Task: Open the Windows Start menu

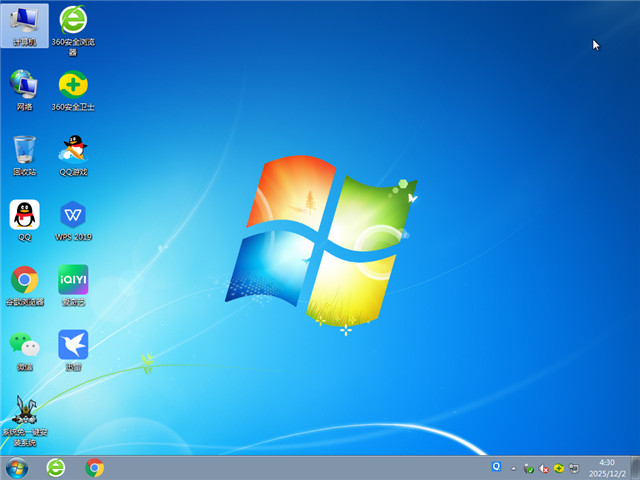Action: (x=17, y=467)
